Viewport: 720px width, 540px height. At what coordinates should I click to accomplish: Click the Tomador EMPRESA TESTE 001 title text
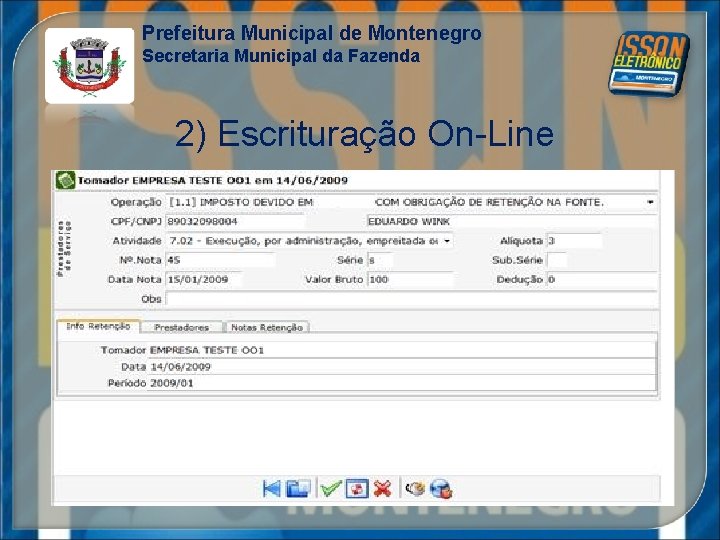click(x=213, y=180)
